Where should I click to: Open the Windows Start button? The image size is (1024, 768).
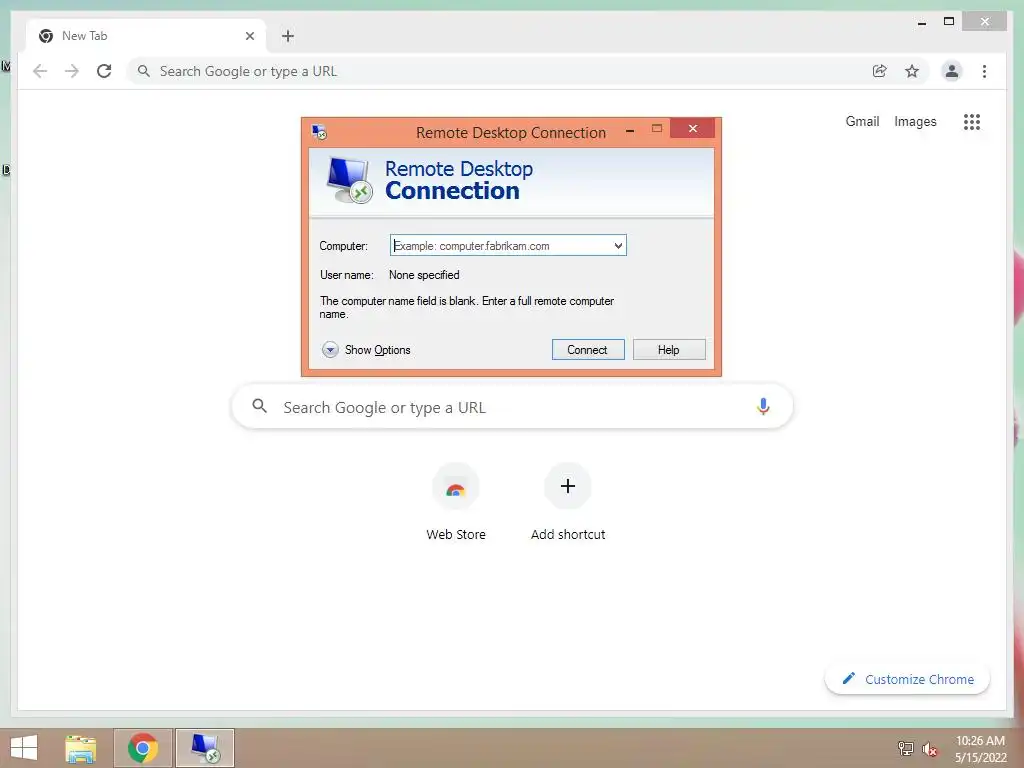tap(24, 748)
